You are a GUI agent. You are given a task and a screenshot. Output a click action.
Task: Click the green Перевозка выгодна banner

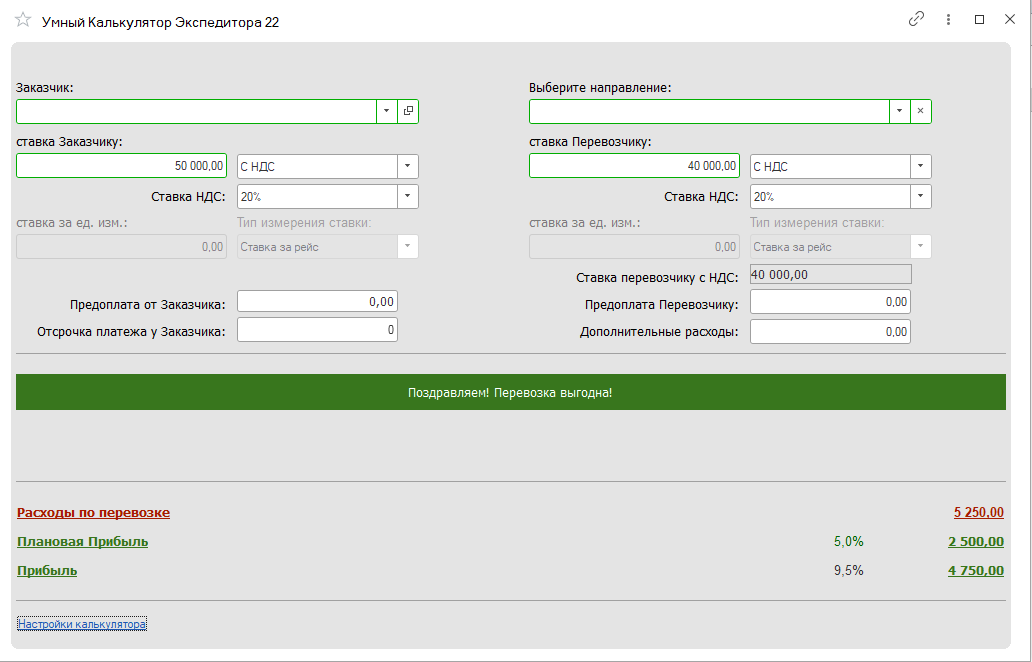coord(511,392)
